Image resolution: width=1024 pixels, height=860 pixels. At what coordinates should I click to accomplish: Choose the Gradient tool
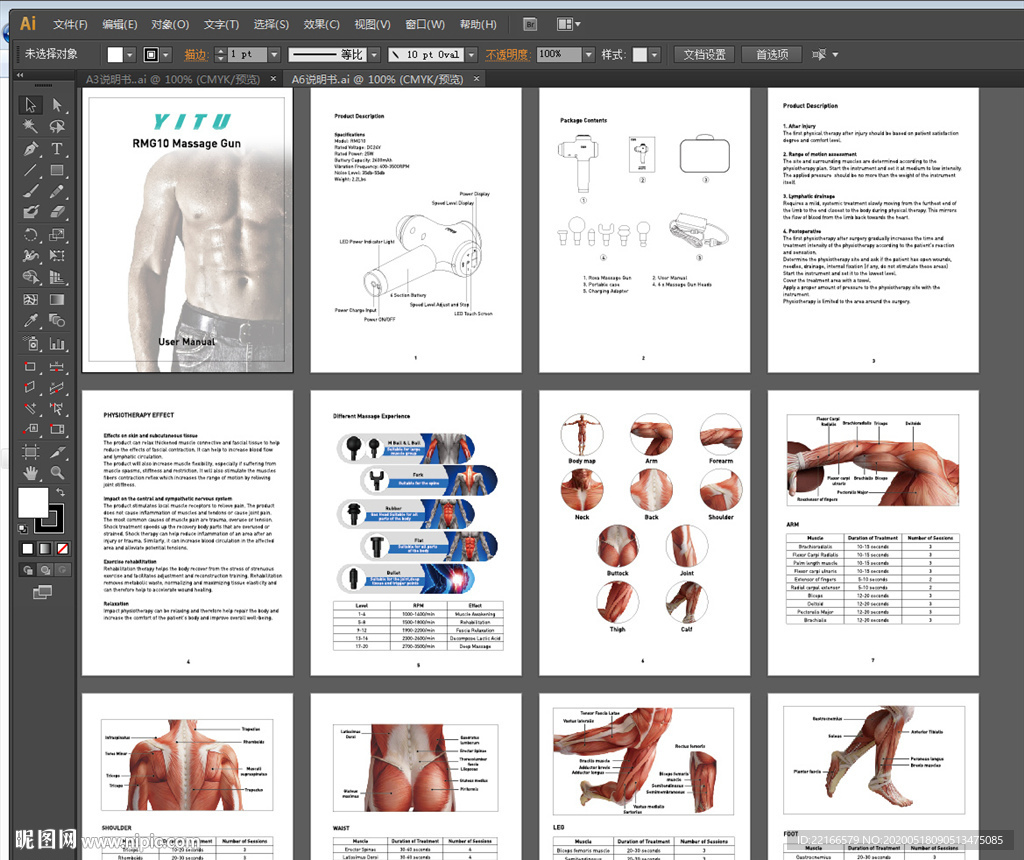pos(57,299)
